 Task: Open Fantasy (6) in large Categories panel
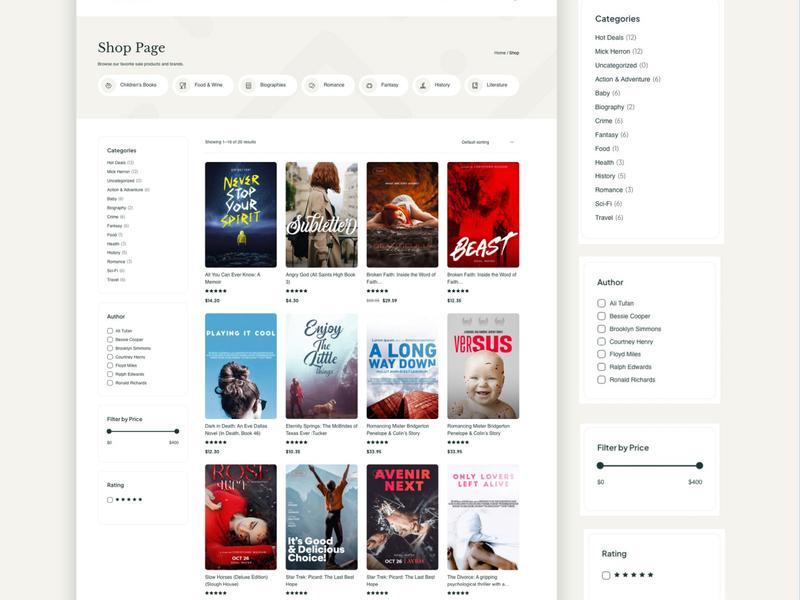[x=611, y=135]
